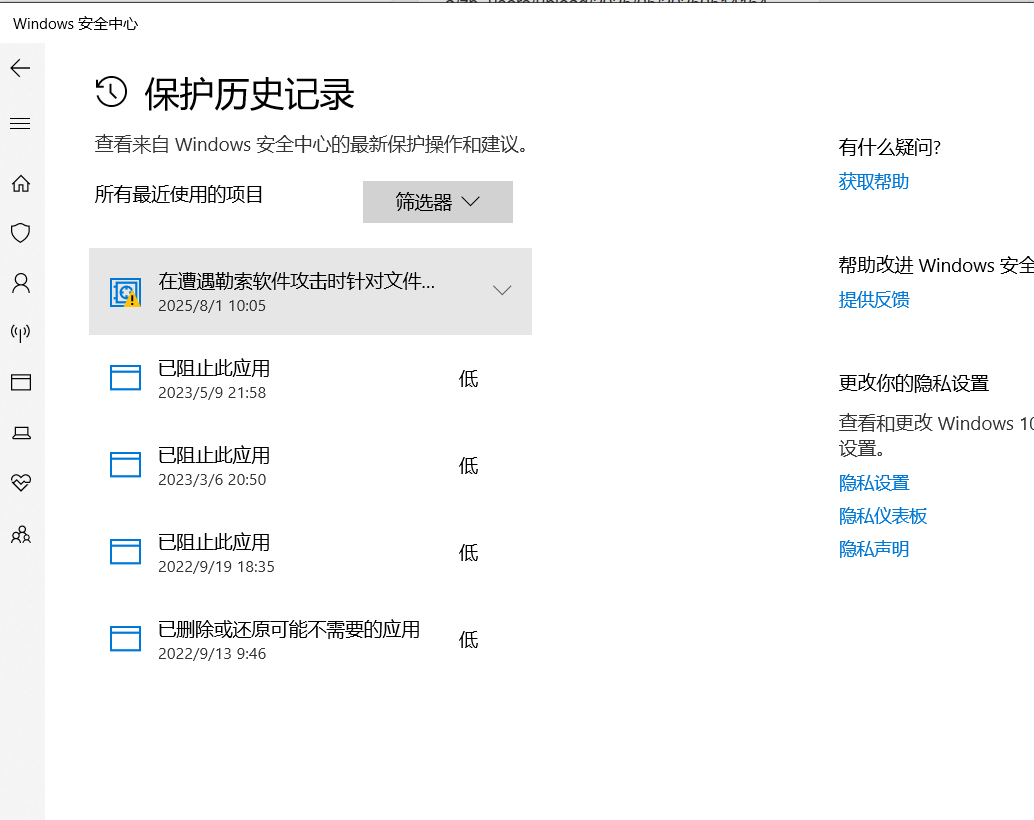This screenshot has height=820, width=1034.
Task: Open the 提供反馈 link
Action: 874,300
